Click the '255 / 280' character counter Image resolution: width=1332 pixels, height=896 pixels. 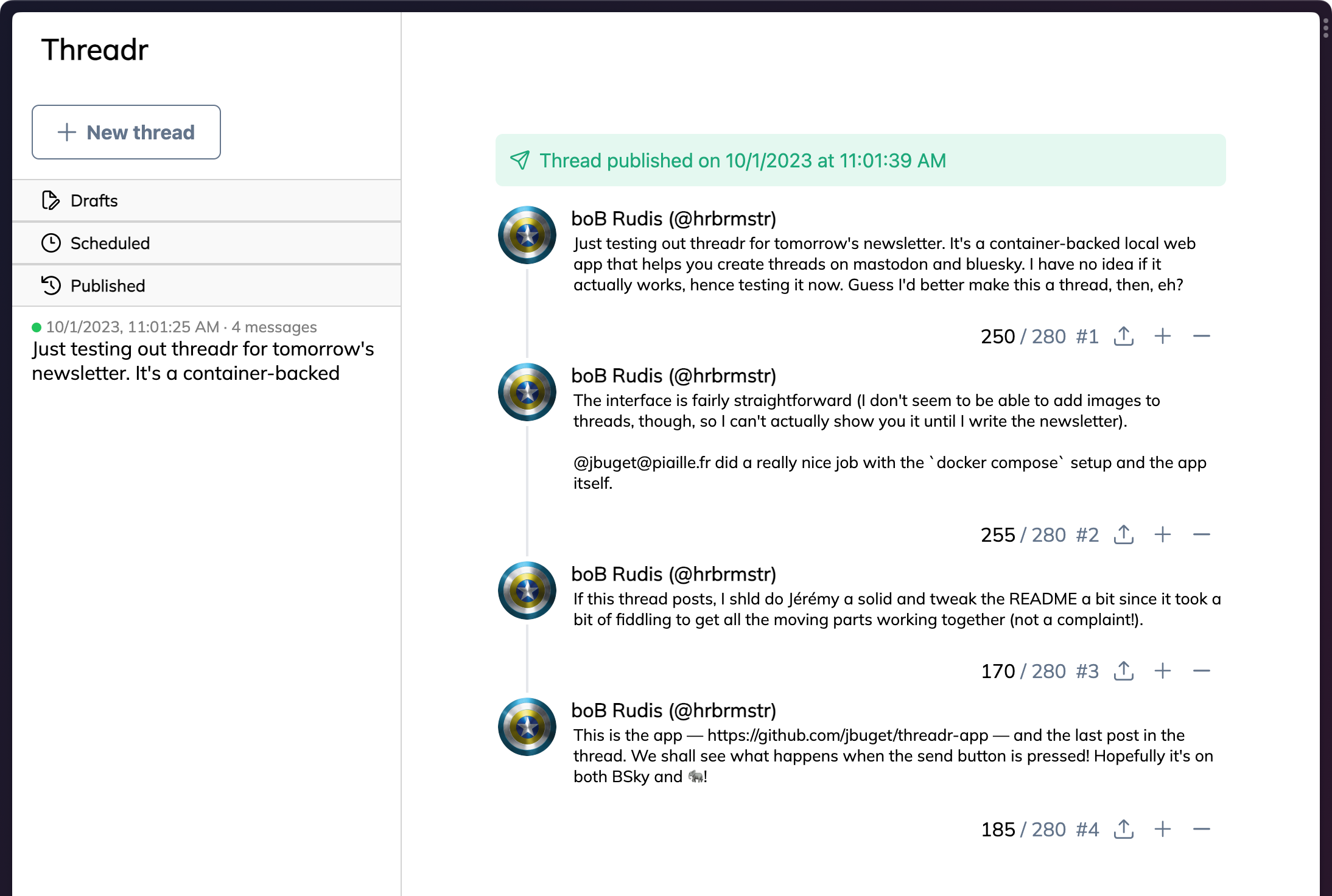click(1023, 535)
